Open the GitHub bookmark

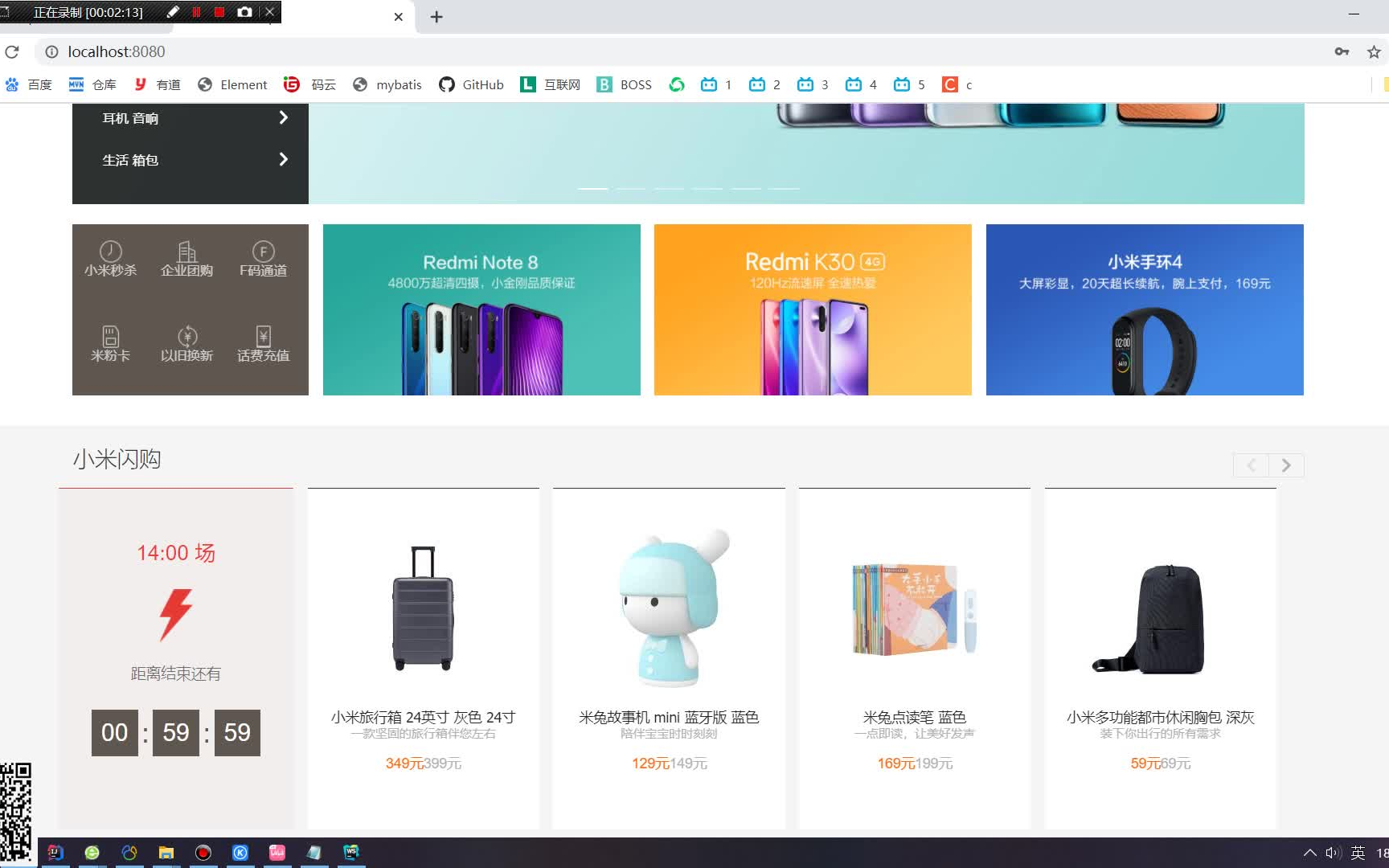[x=471, y=84]
